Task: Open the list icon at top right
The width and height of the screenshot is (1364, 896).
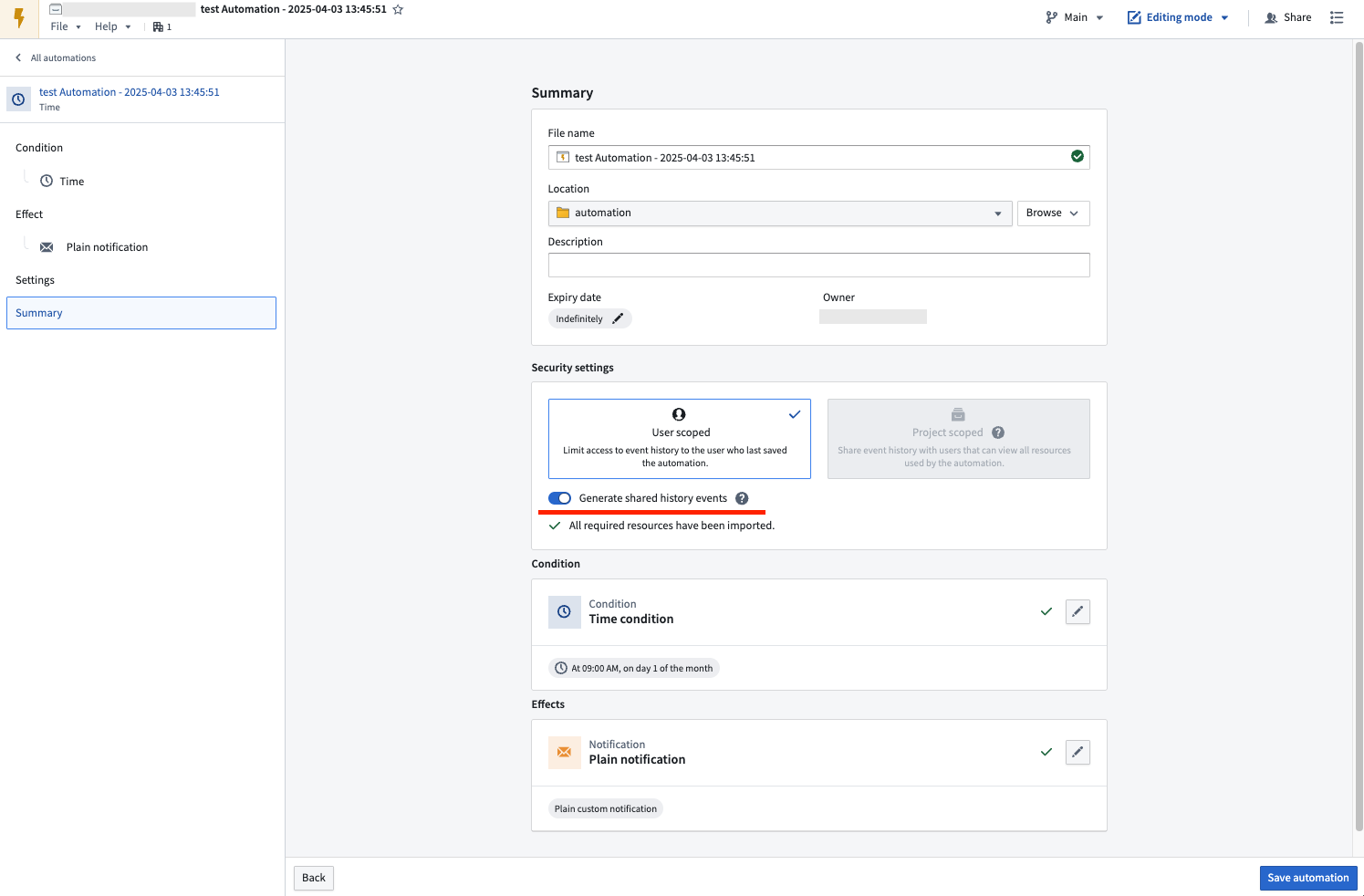Action: point(1337,17)
